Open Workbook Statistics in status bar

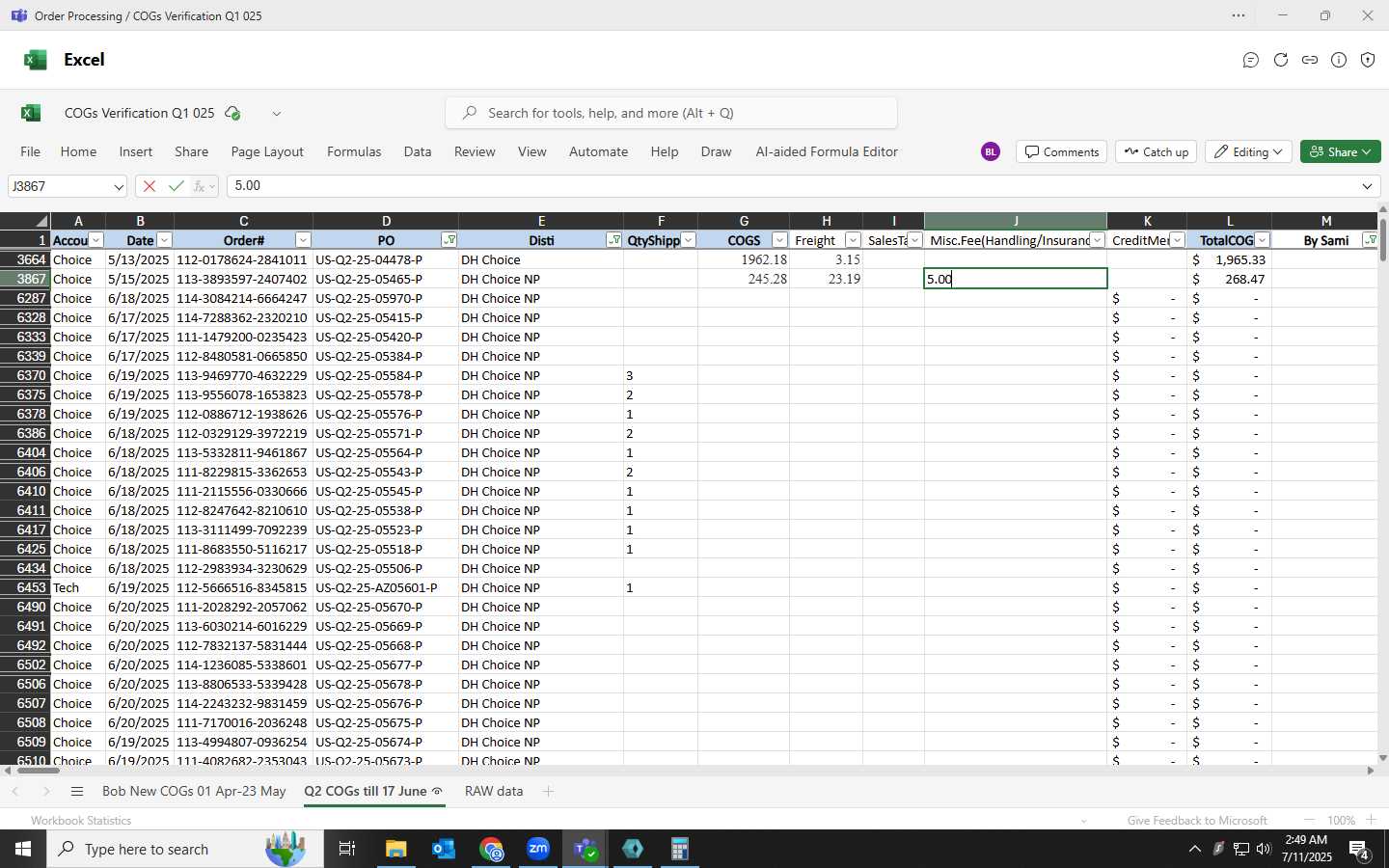[x=81, y=821]
